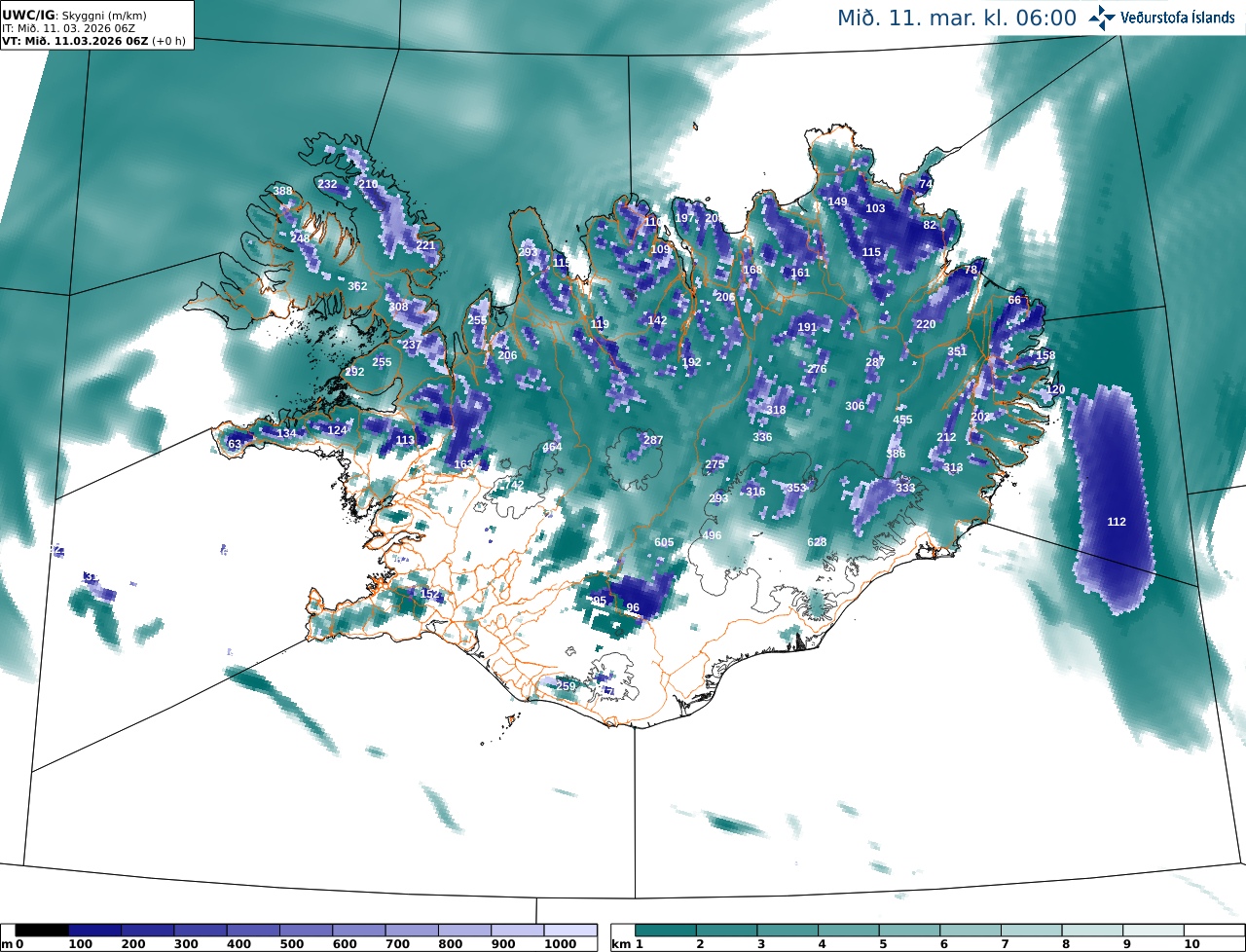Click the 112 value in the offshore patch
The width and height of the screenshot is (1246, 952).
coord(1117,522)
